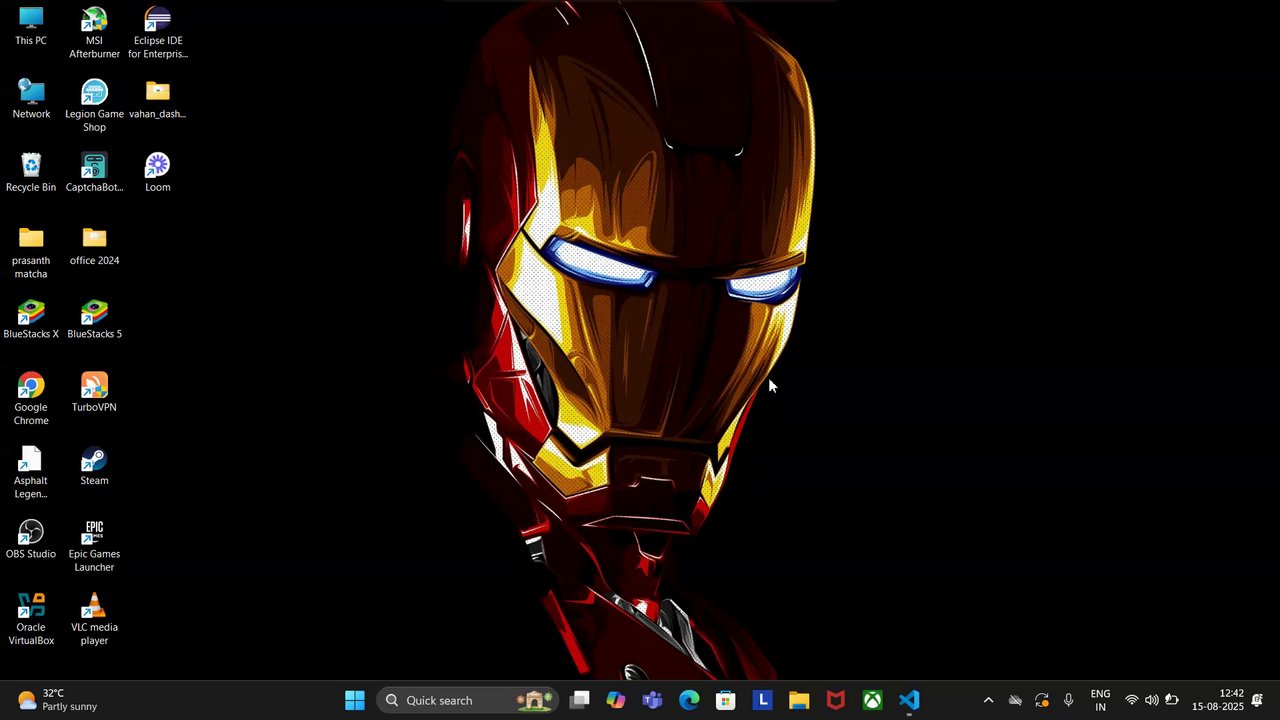Select the Eclipse IDE for Enterprise shortcut
Viewport: 1280px width, 720px height.
point(158,33)
